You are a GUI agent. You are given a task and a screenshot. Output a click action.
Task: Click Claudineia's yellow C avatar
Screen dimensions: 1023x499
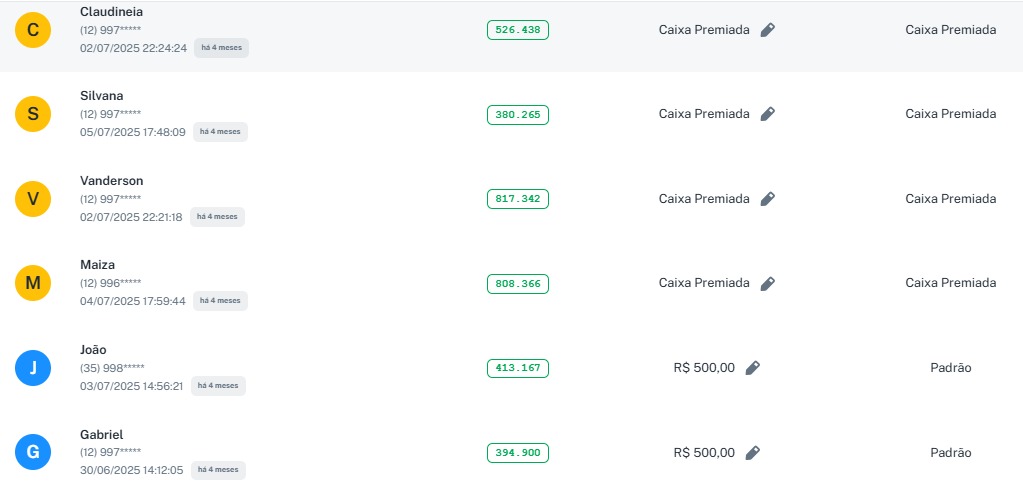tap(33, 30)
